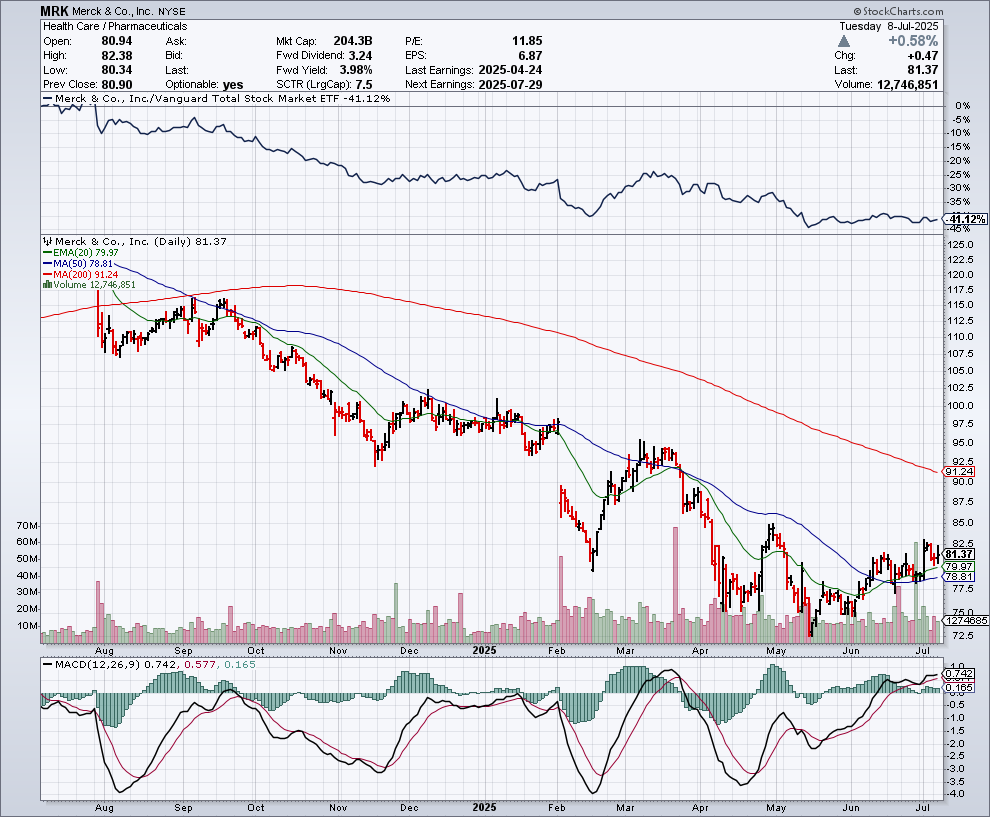Click the Low price value 80.34
The image size is (990, 817).
(117, 70)
